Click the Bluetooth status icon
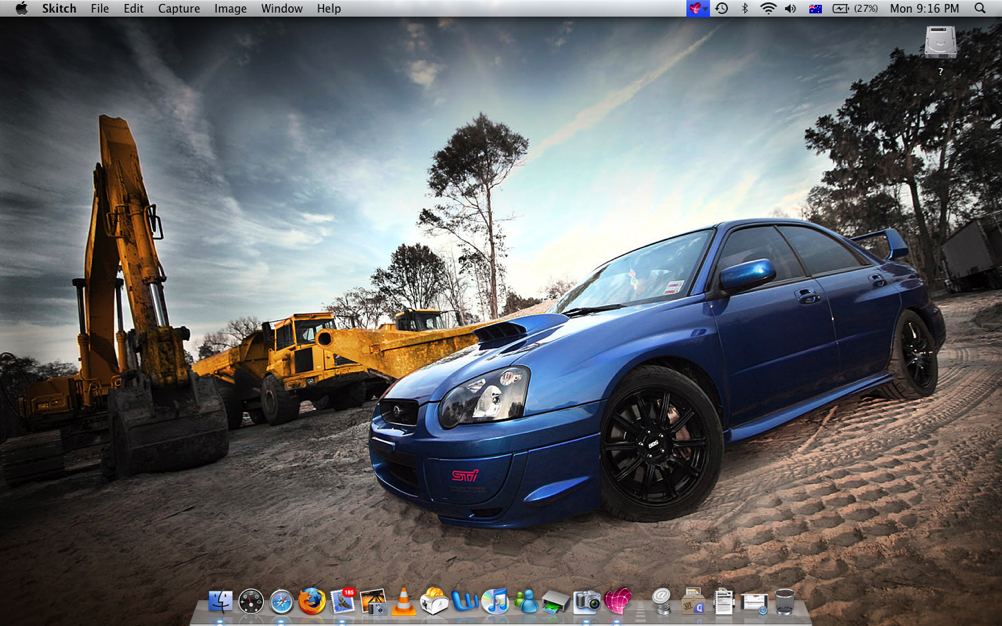This screenshot has width=1002, height=626. point(744,8)
